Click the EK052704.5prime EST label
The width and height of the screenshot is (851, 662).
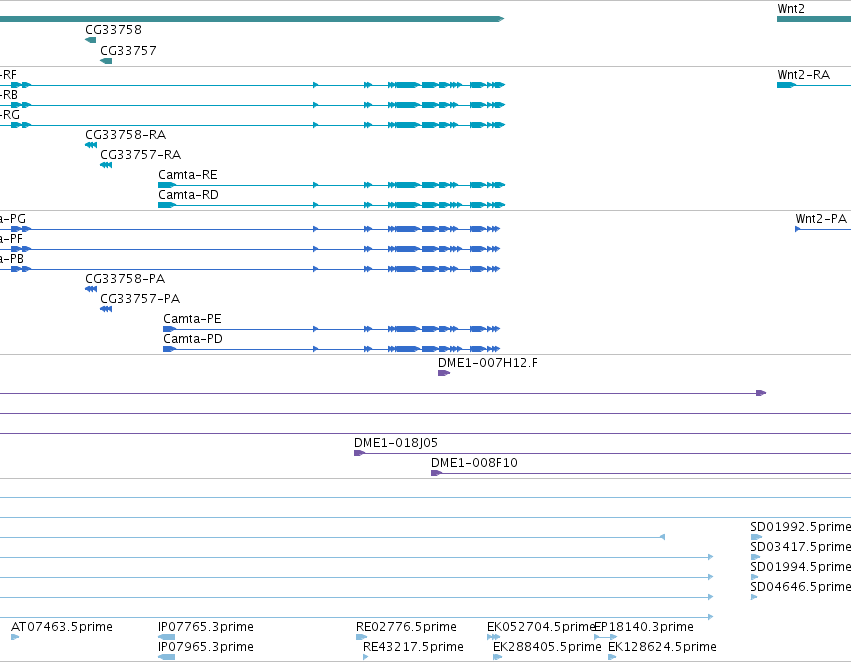click(x=541, y=627)
